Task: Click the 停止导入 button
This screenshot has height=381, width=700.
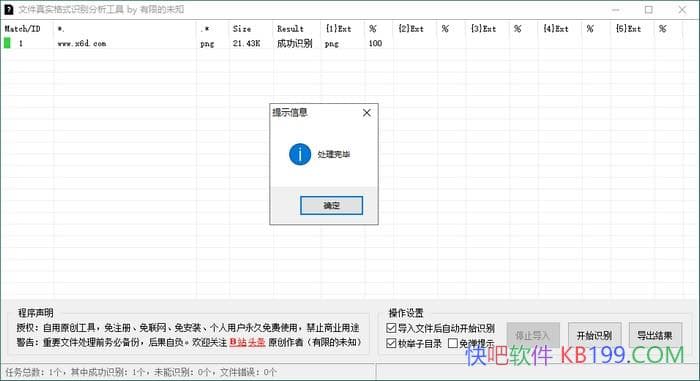Action: [x=533, y=335]
